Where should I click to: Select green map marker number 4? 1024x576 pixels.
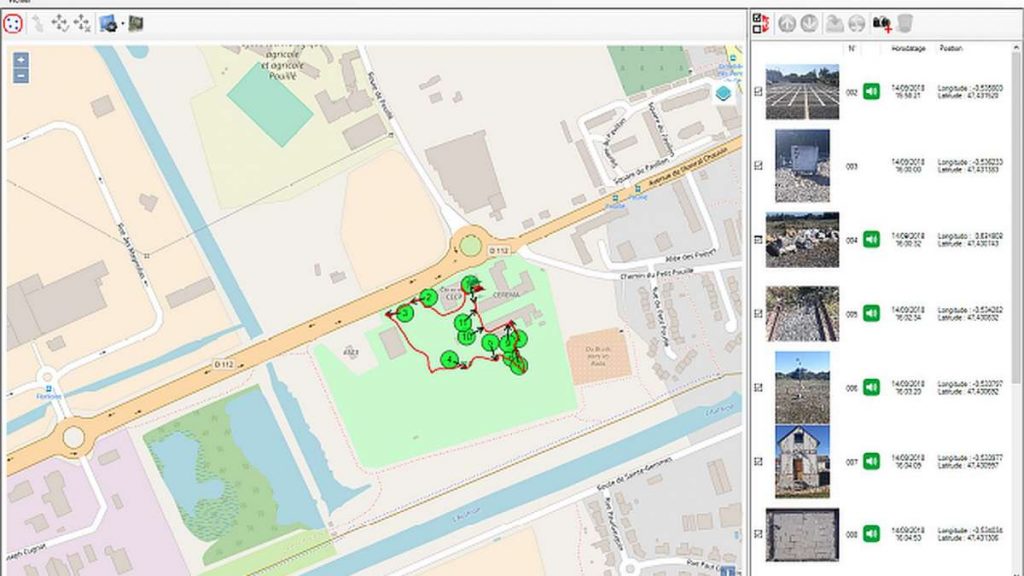449,359
